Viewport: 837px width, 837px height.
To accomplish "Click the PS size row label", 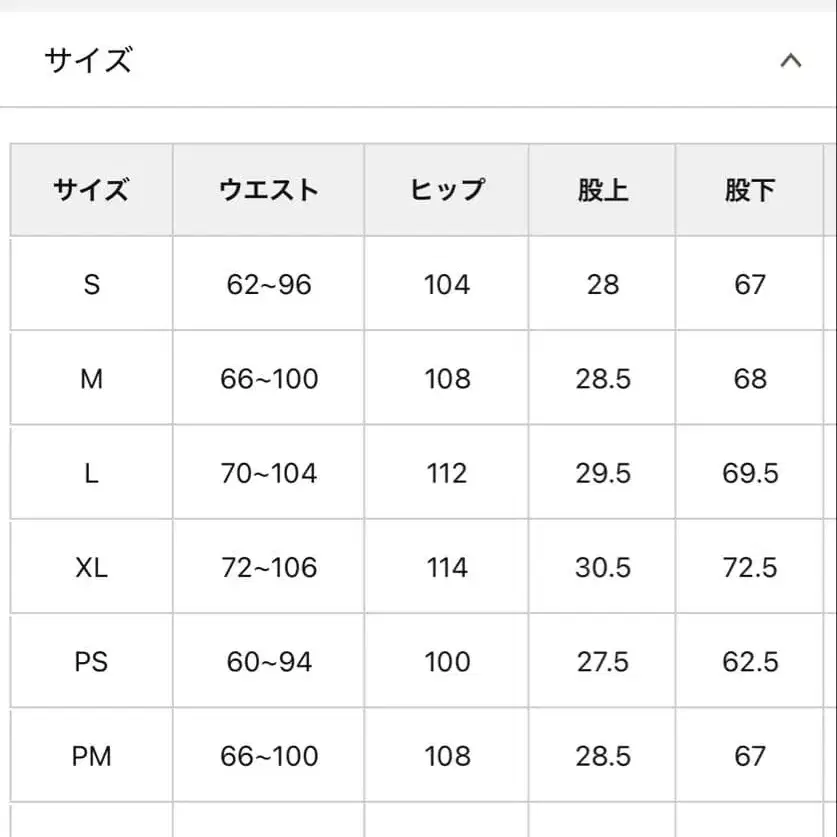I will (91, 661).
